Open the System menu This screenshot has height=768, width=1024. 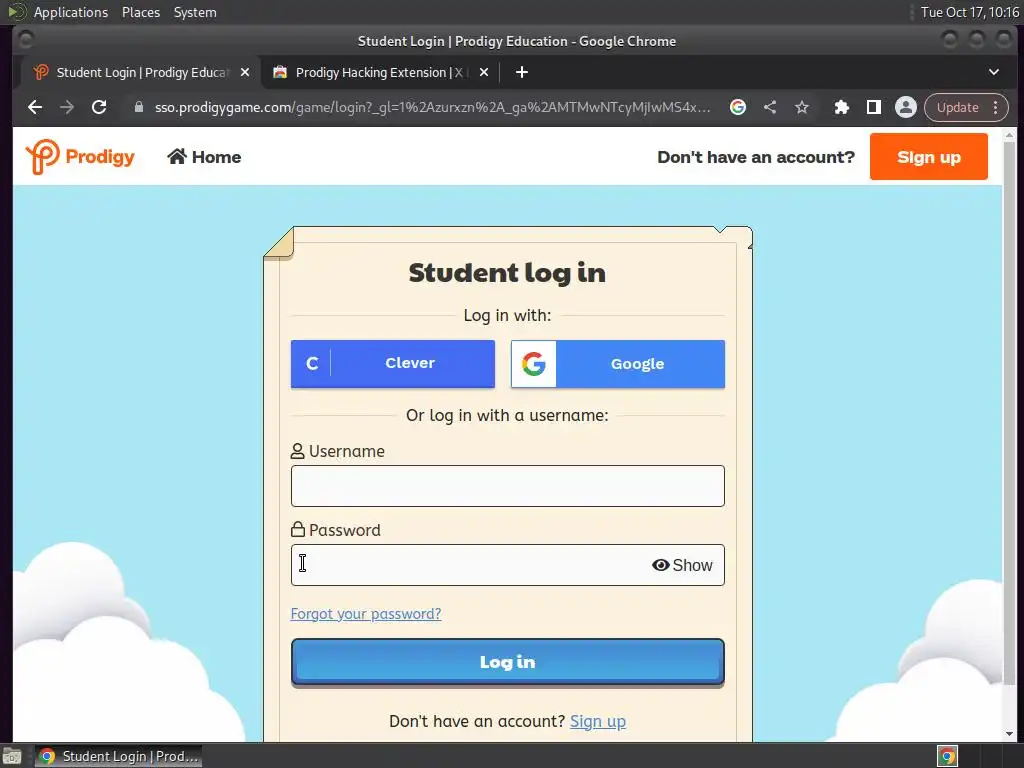click(x=195, y=12)
